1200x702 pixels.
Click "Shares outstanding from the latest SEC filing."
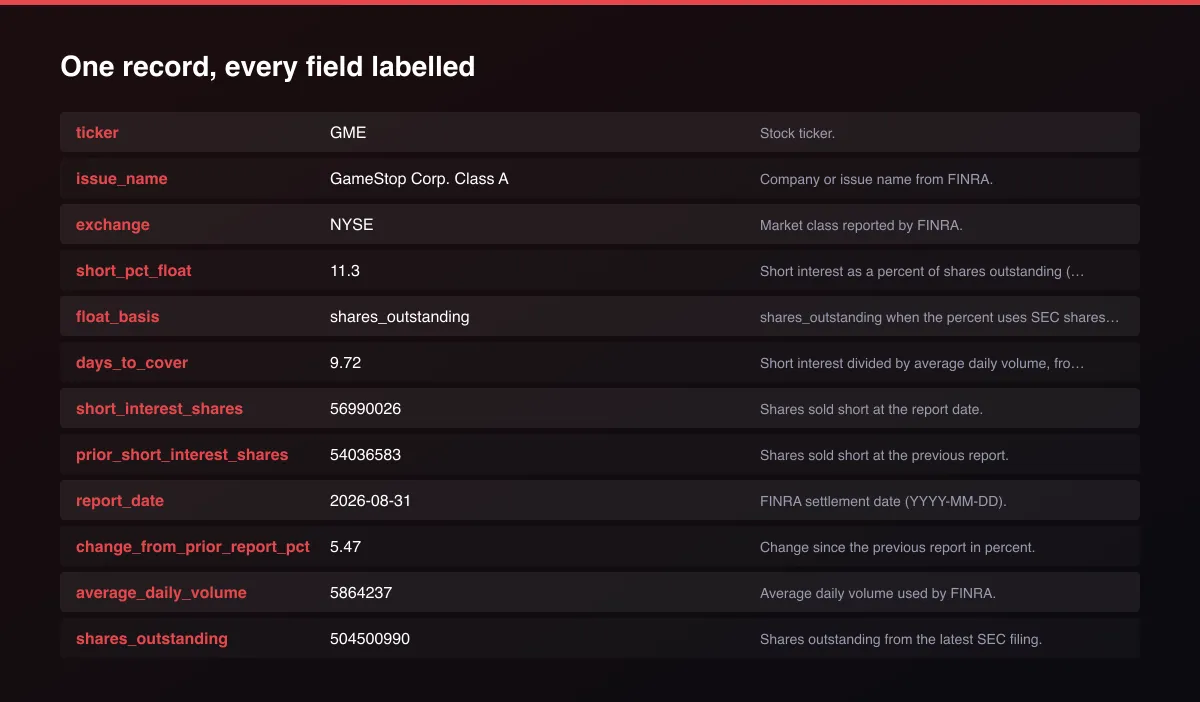(x=901, y=639)
